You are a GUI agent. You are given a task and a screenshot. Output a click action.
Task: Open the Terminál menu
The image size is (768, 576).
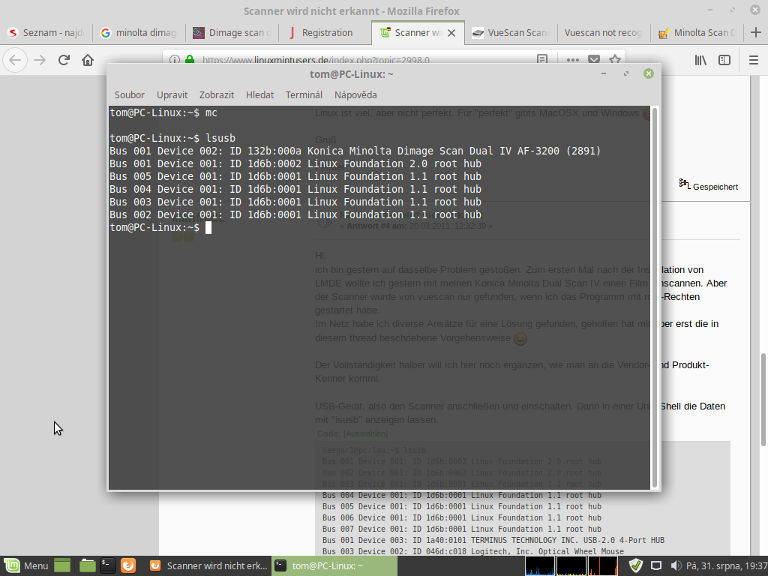tap(304, 95)
